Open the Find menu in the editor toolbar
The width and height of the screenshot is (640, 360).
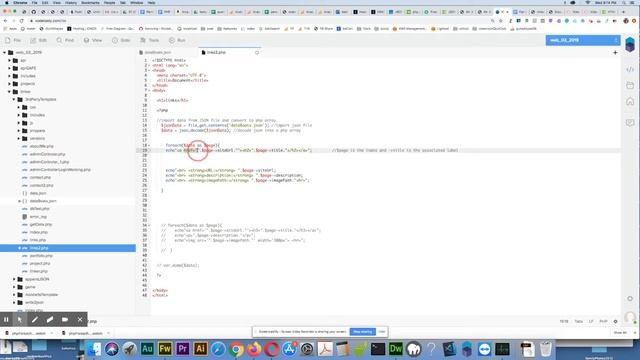coord(65,40)
